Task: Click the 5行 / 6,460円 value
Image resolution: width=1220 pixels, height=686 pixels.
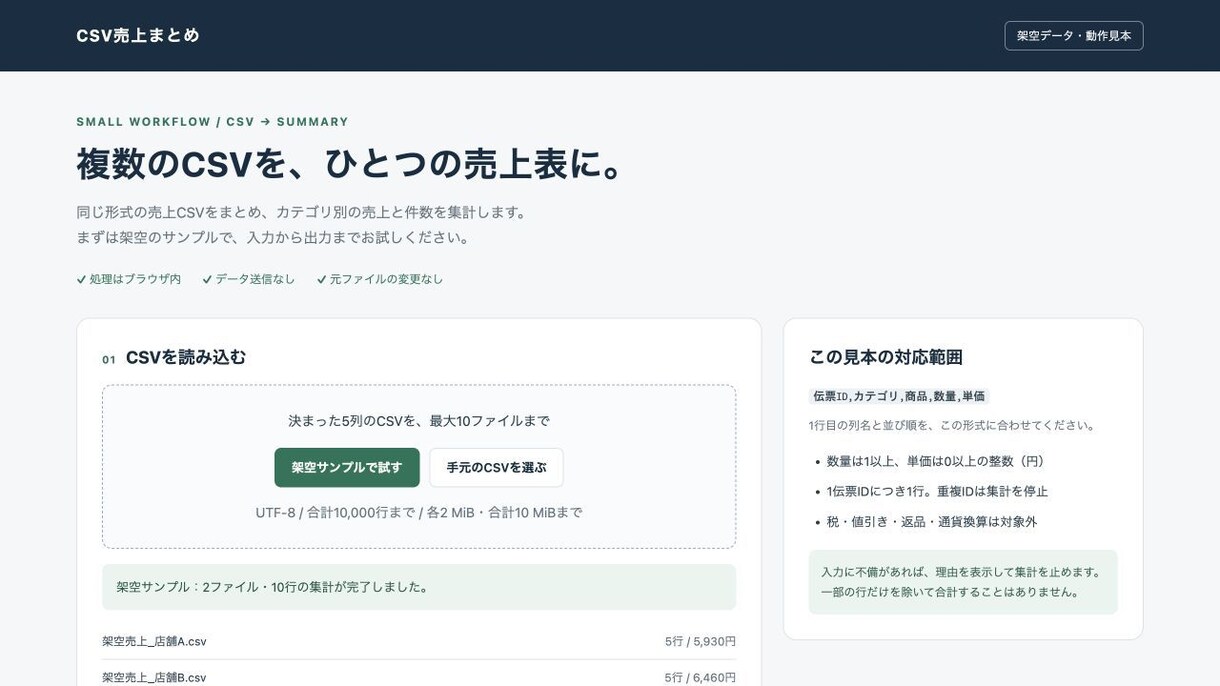Action: (x=700, y=677)
